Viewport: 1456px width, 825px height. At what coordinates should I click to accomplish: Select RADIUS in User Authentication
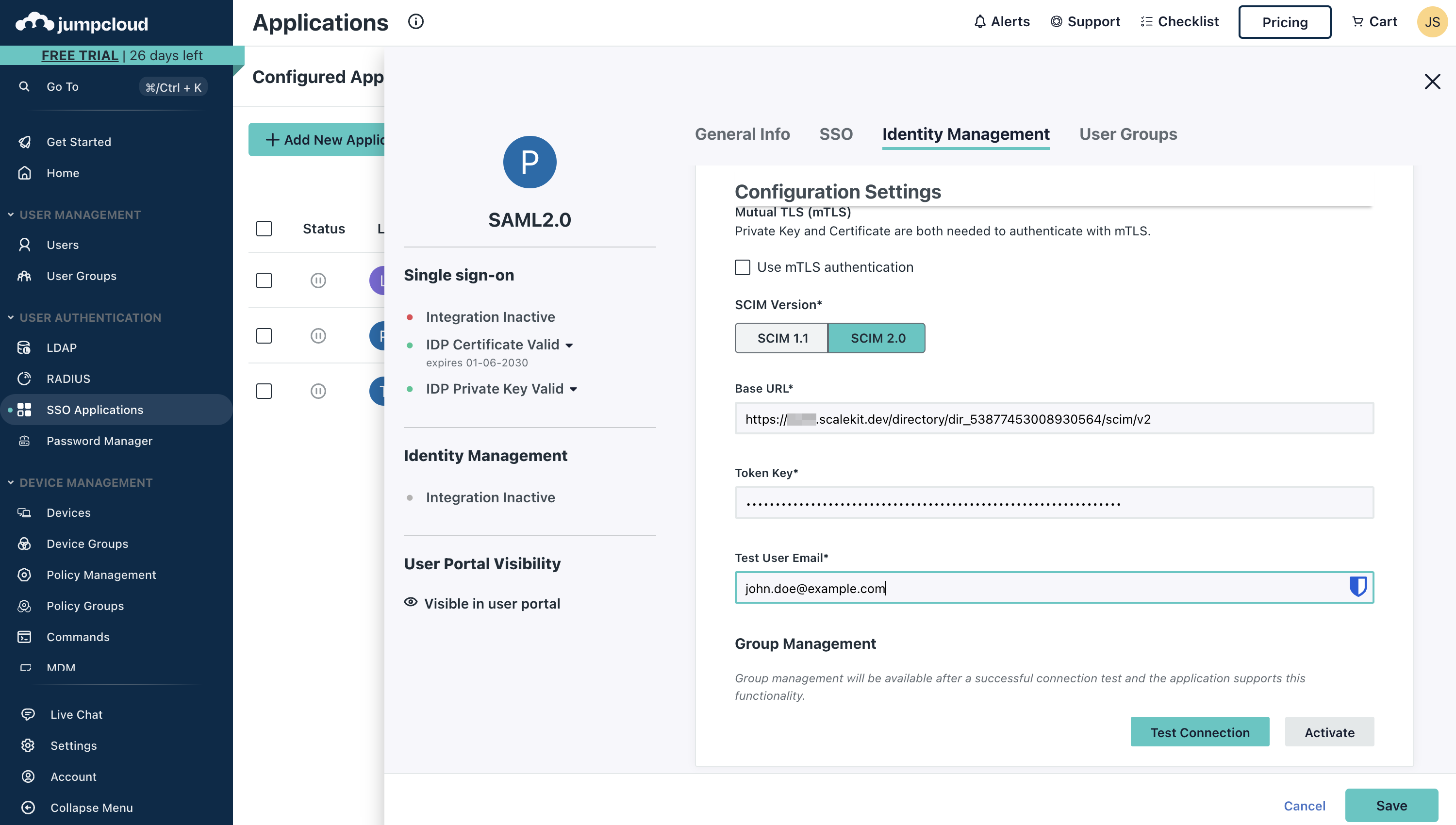68,379
